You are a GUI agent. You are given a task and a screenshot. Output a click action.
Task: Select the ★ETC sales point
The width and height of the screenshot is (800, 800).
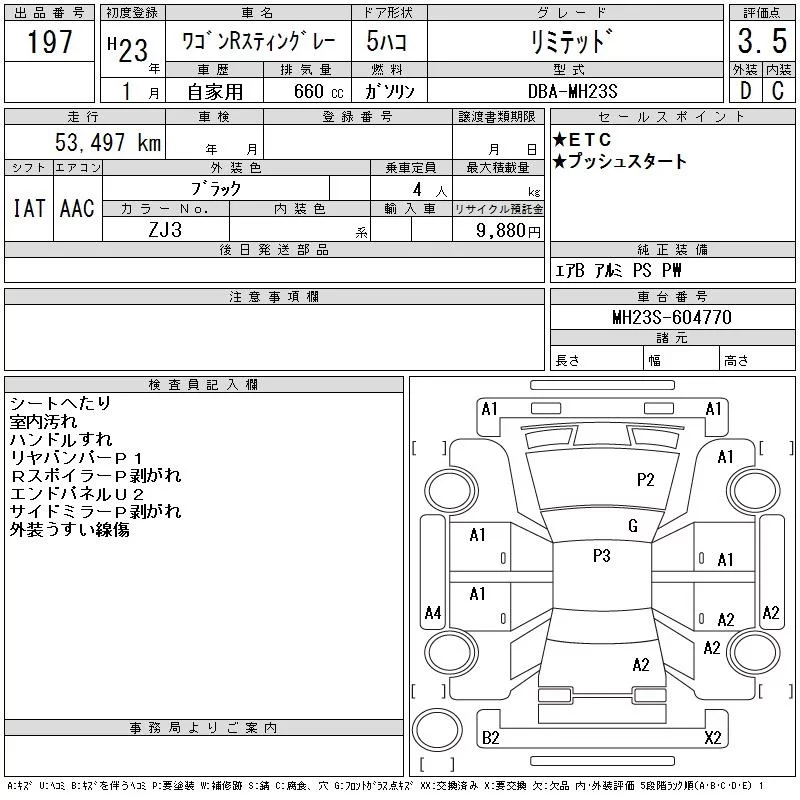pos(582,139)
